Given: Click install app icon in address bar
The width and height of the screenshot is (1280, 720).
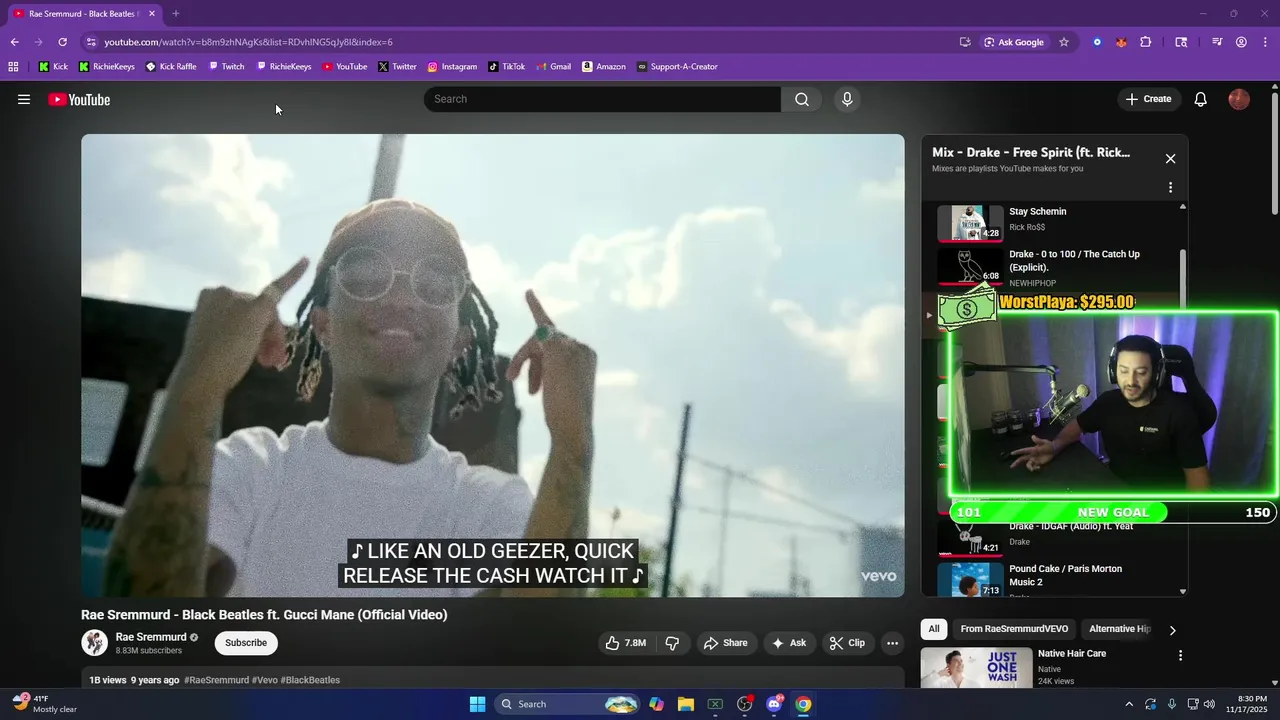Looking at the screenshot, I should coord(965,42).
